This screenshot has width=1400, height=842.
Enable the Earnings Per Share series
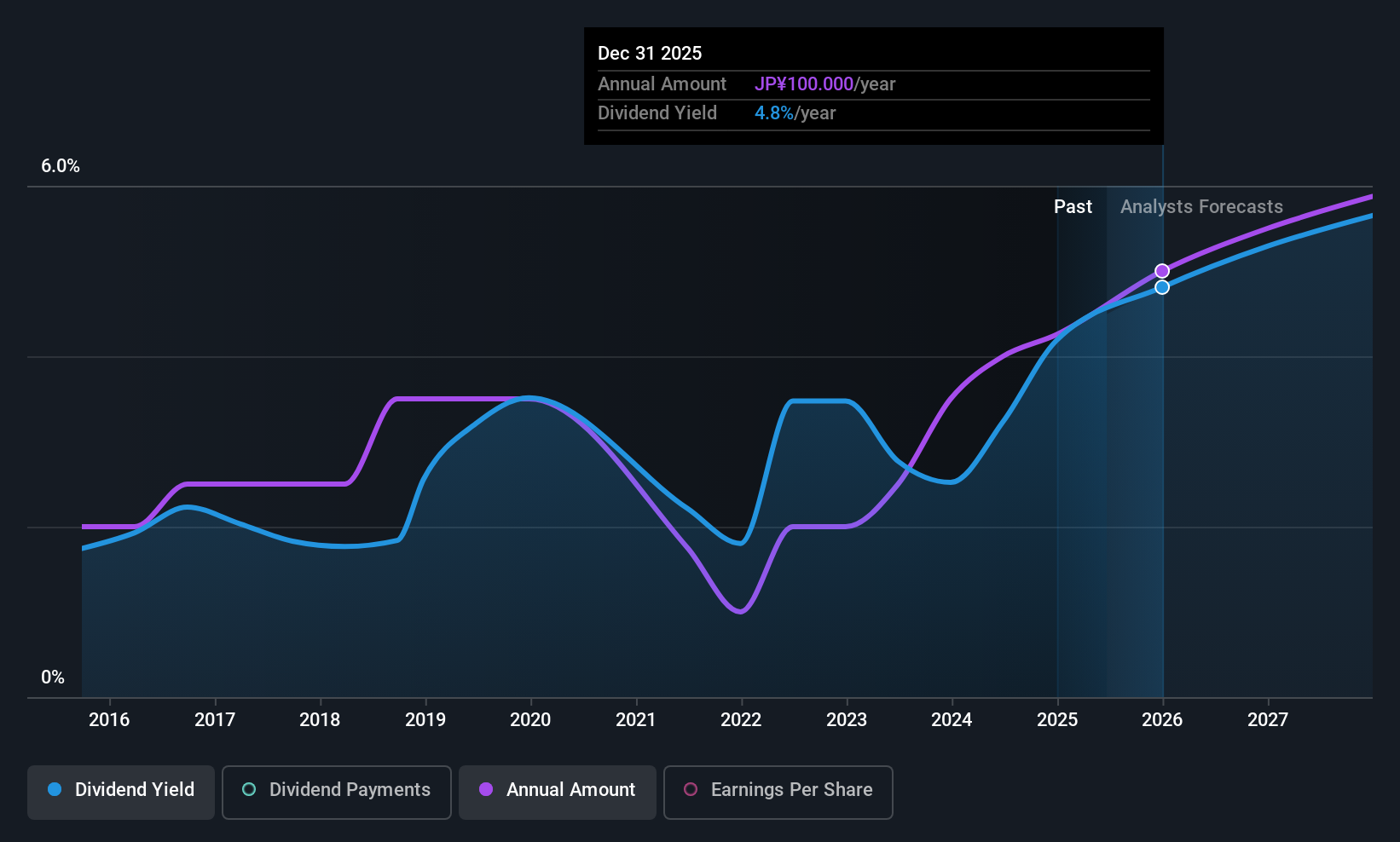(x=778, y=793)
